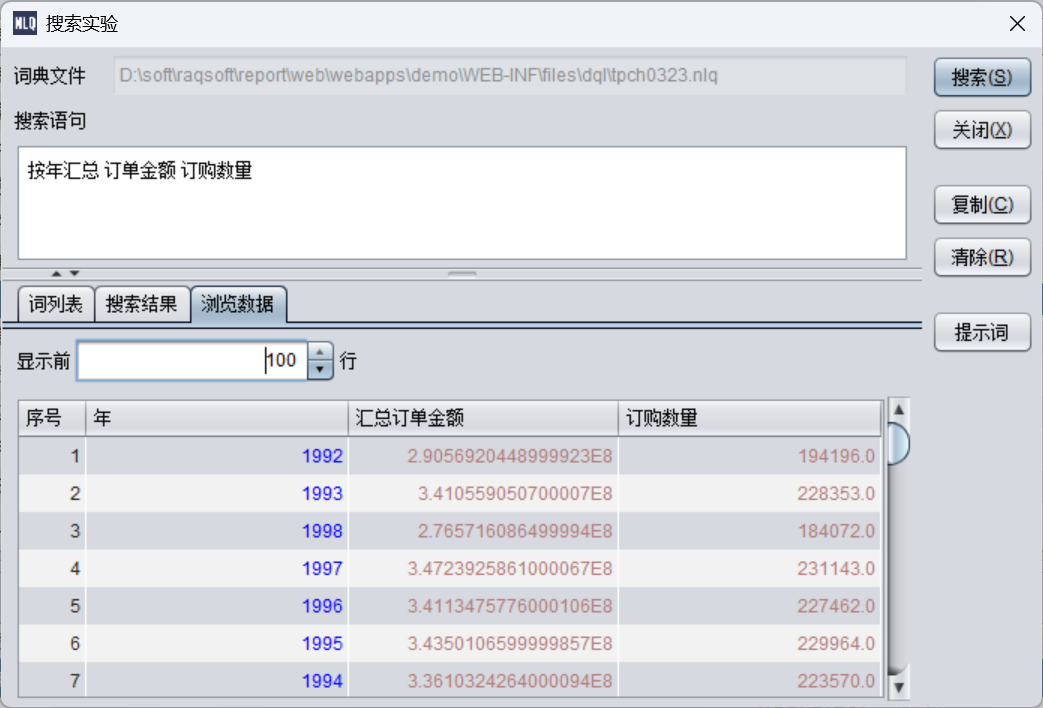Click the 2.765716086499994E8 amount cell

[x=483, y=531]
